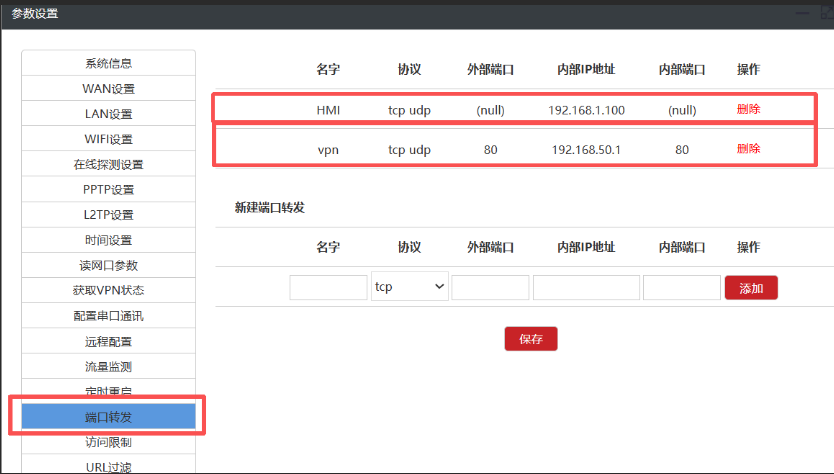Select WAN设置 in the sidebar

[108, 88]
